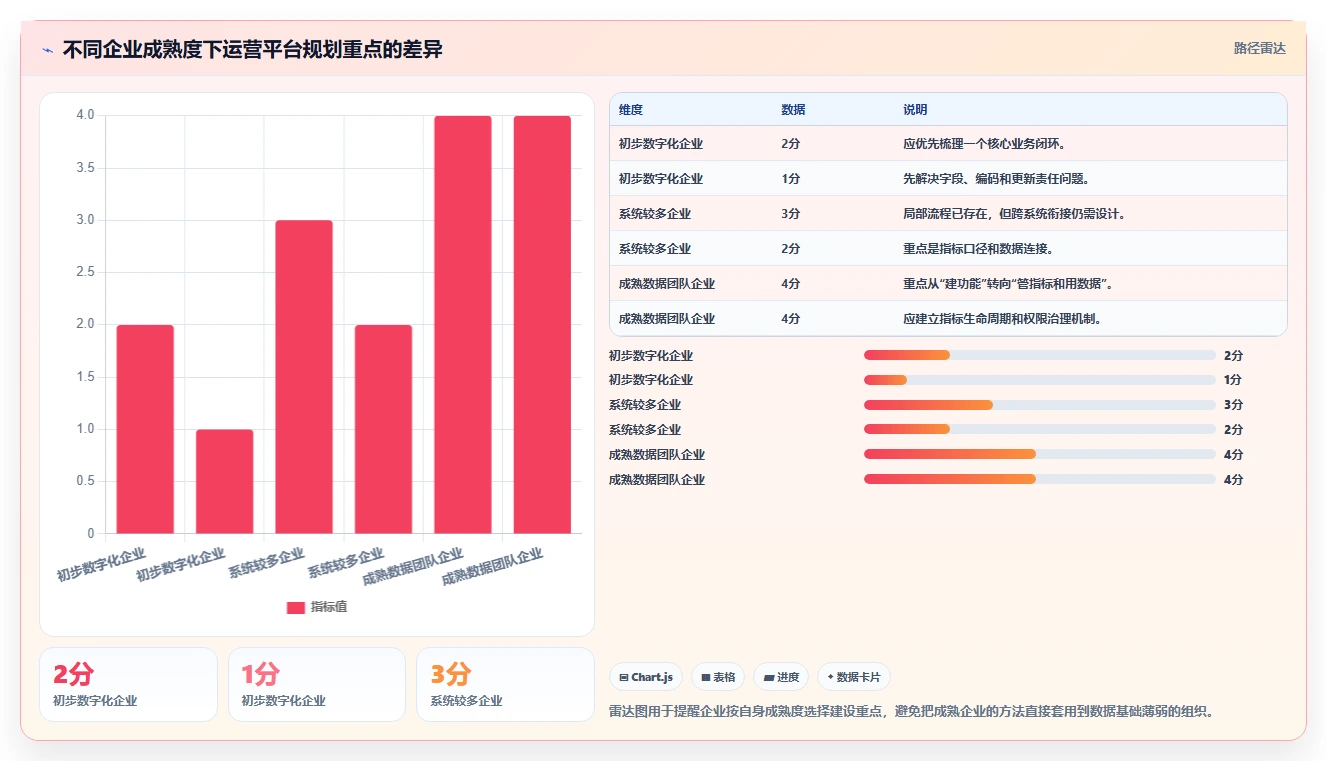1327x761 pixels.
Task: Click the icon on the 进度 chip
Action: [769, 677]
